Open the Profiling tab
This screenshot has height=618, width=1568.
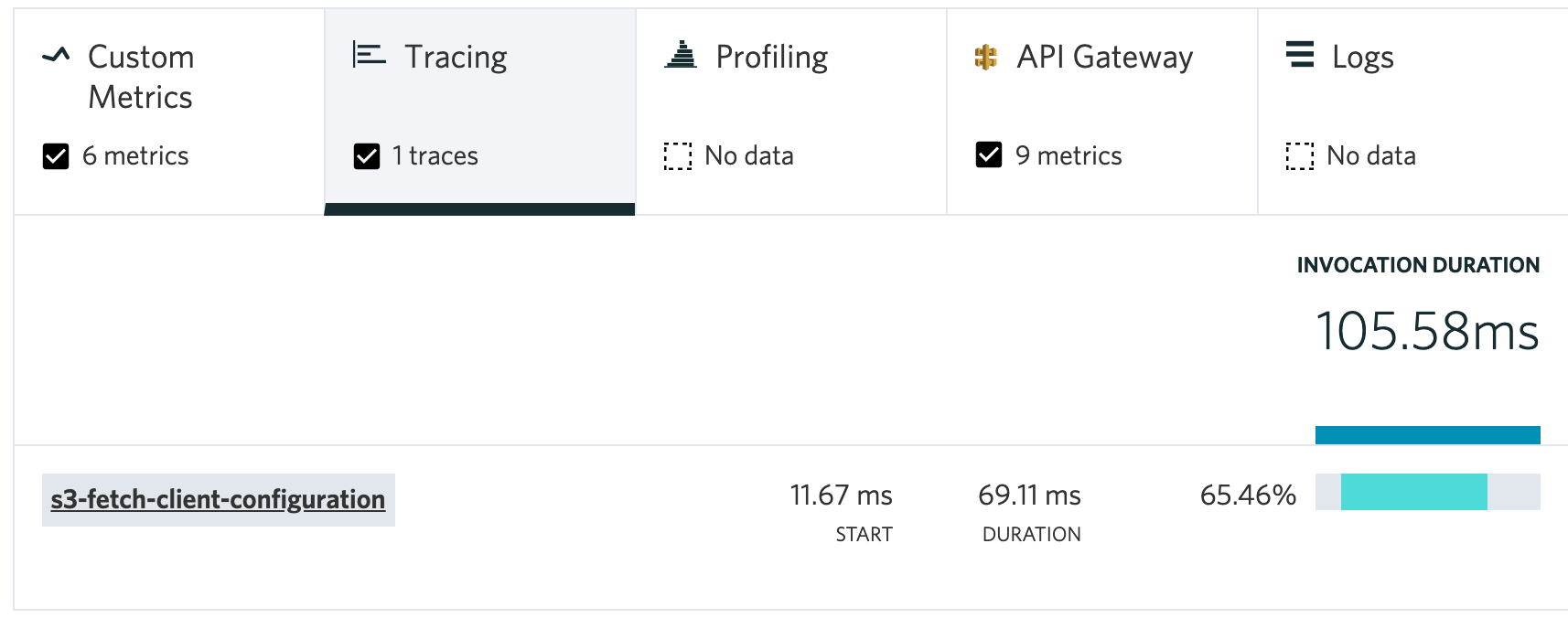click(772, 57)
